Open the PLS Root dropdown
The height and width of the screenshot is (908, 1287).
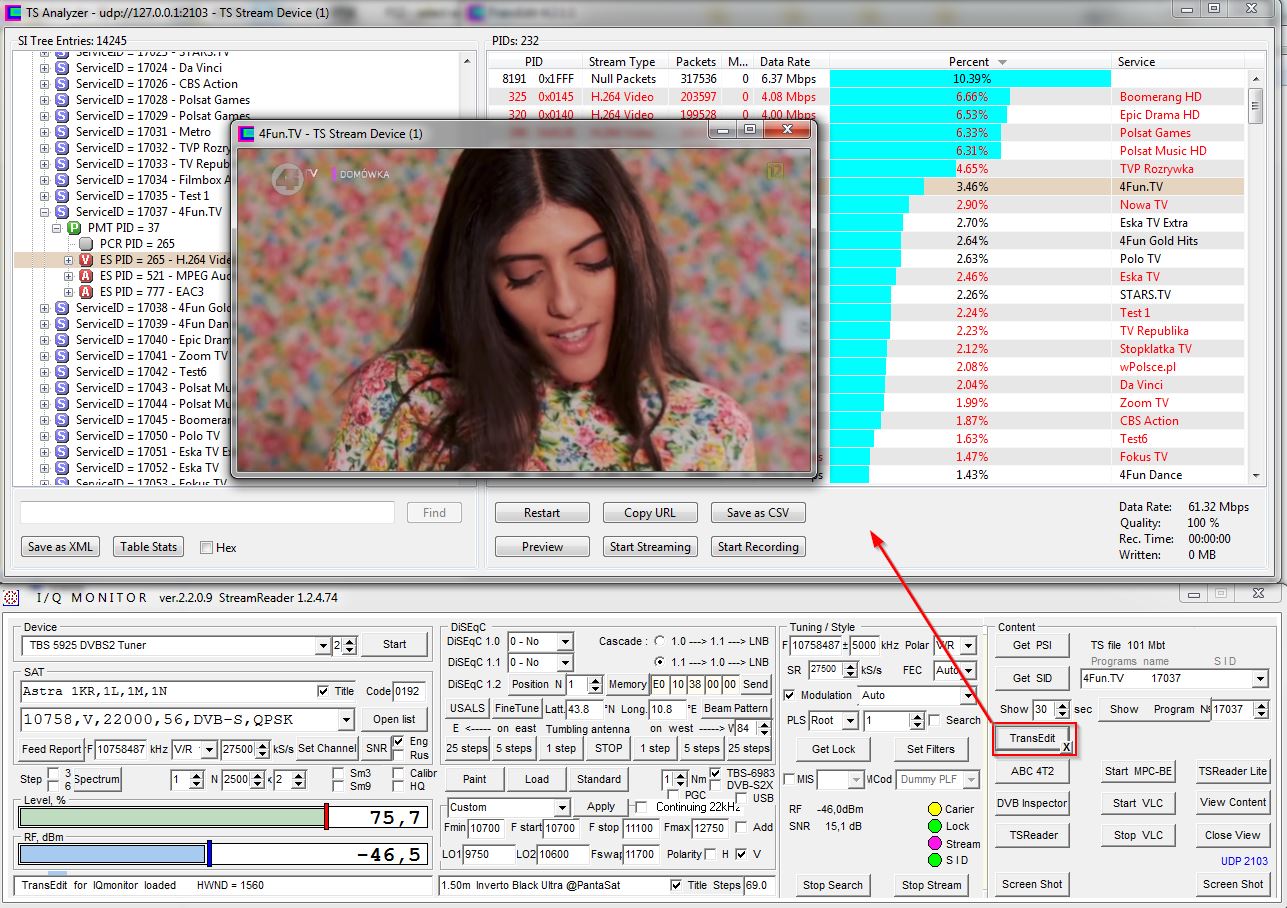click(x=850, y=720)
